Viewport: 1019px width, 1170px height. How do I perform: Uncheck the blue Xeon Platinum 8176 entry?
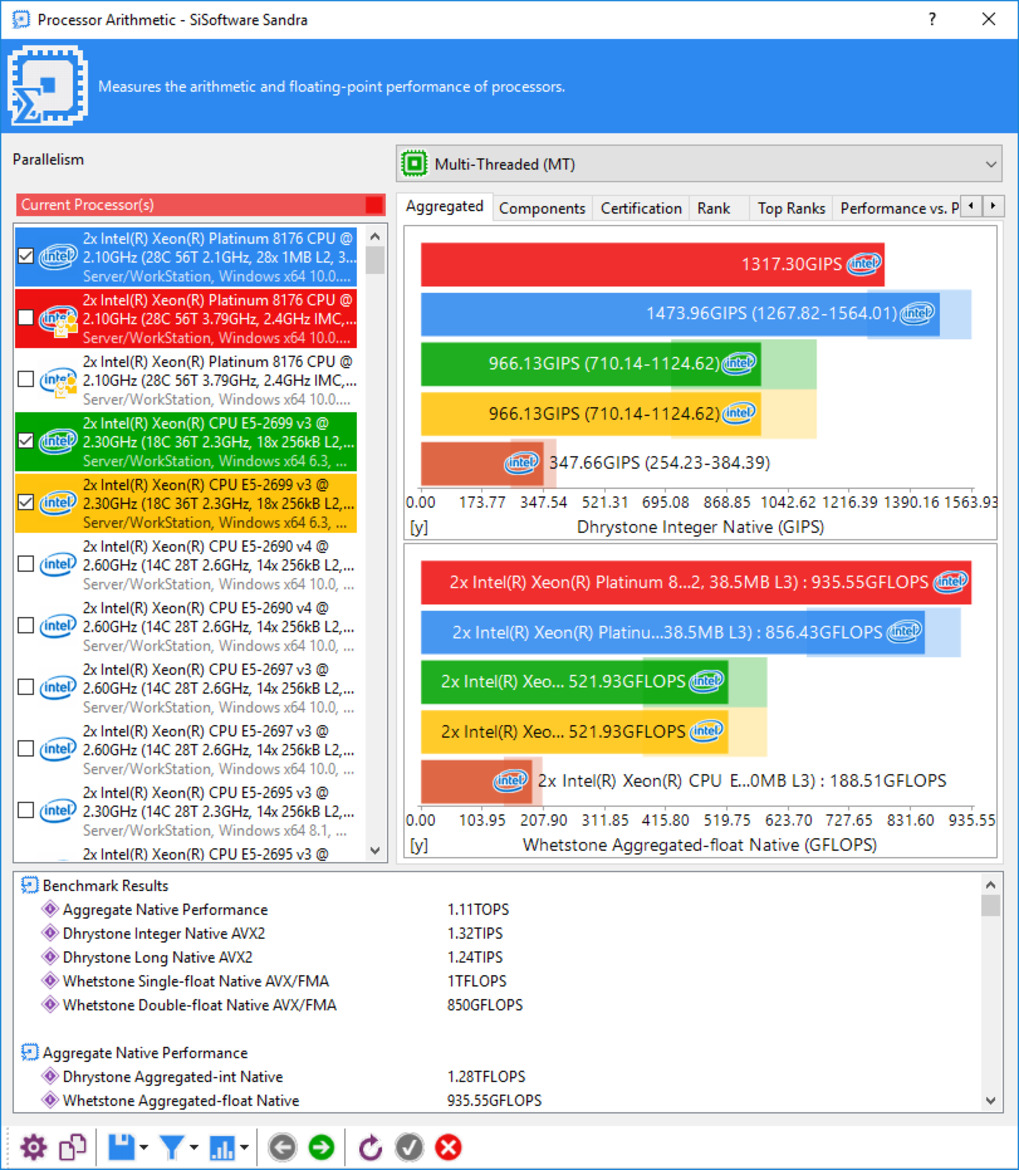point(26,257)
